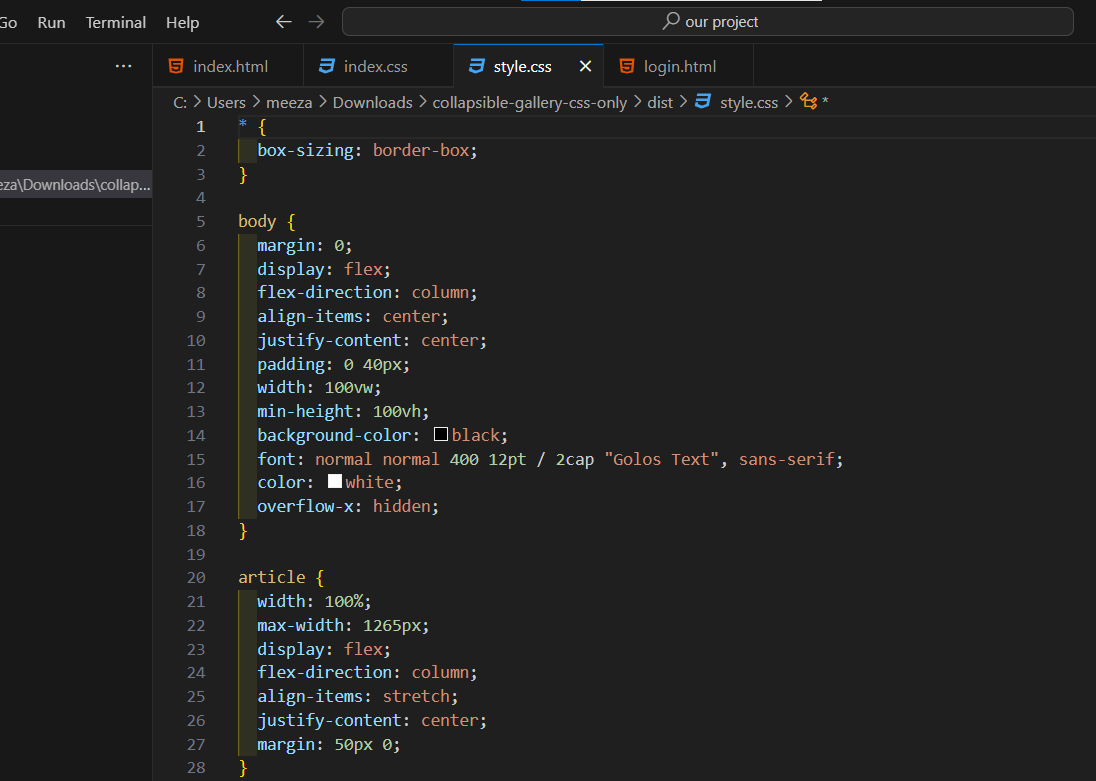
Task: Open the Terminal menu
Action: tap(115, 21)
